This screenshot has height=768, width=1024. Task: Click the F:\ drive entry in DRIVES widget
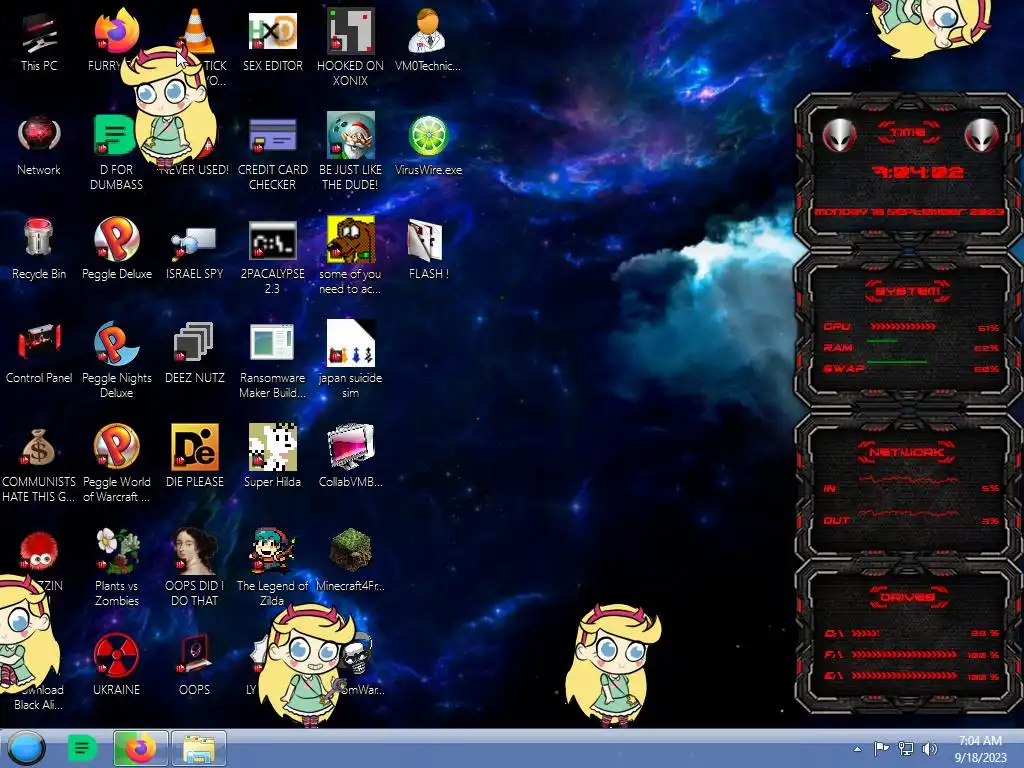coord(912,654)
